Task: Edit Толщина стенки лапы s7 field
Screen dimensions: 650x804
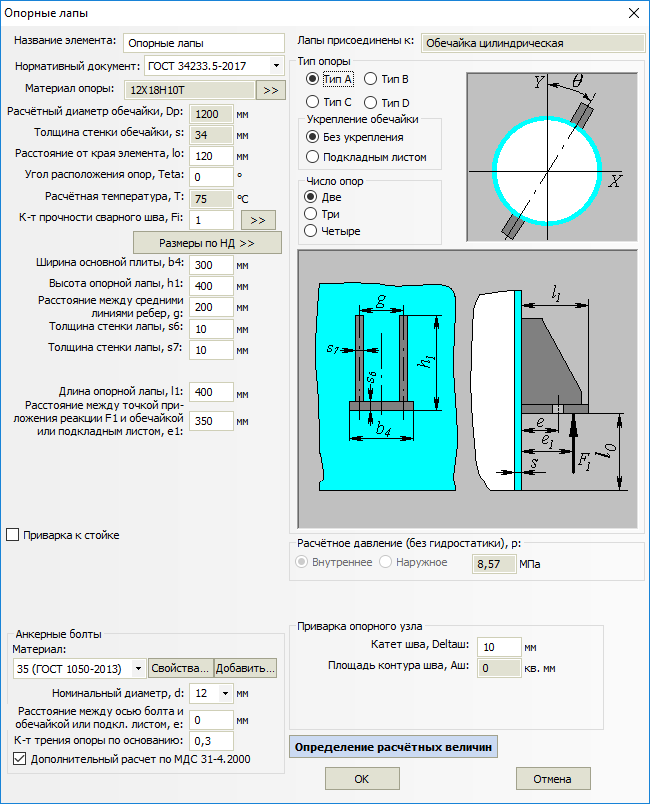Action: click(211, 350)
